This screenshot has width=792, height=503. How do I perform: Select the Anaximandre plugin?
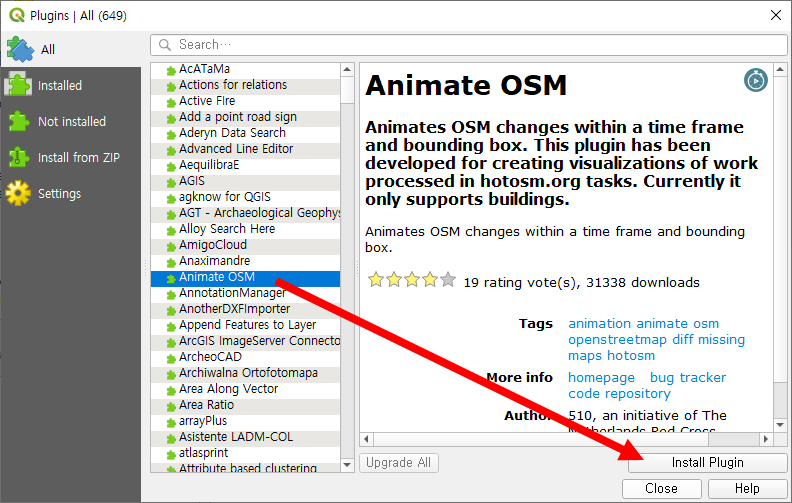coord(245,262)
